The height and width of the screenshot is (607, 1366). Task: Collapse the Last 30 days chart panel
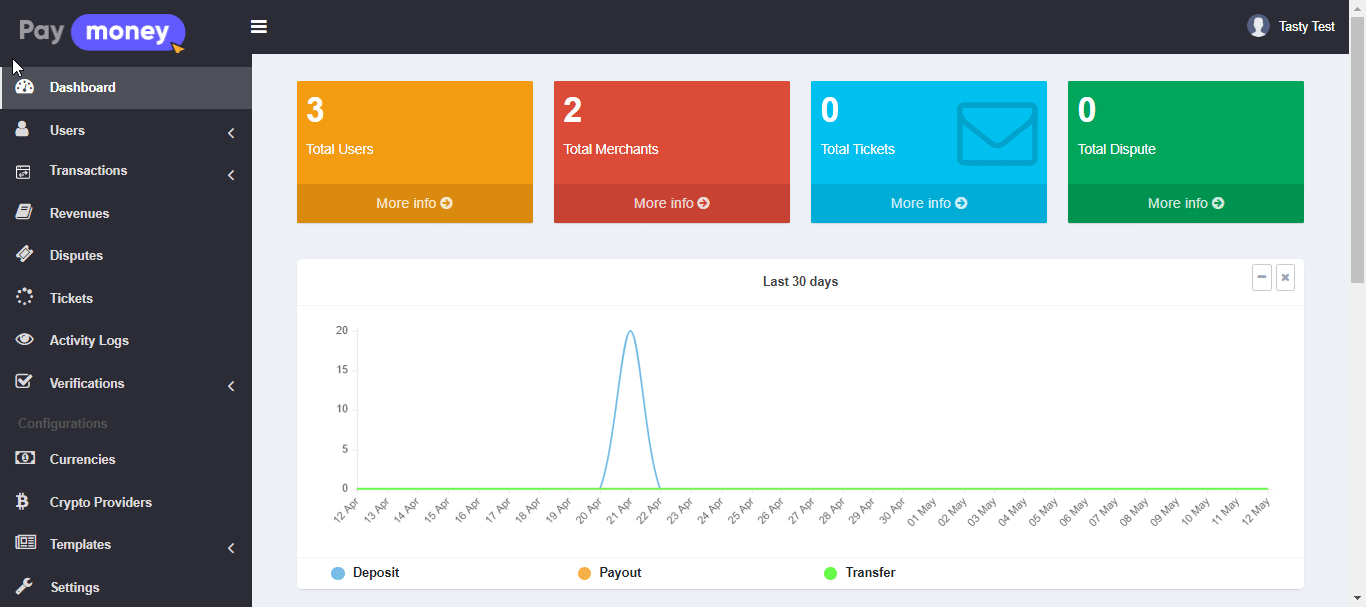pos(1262,278)
